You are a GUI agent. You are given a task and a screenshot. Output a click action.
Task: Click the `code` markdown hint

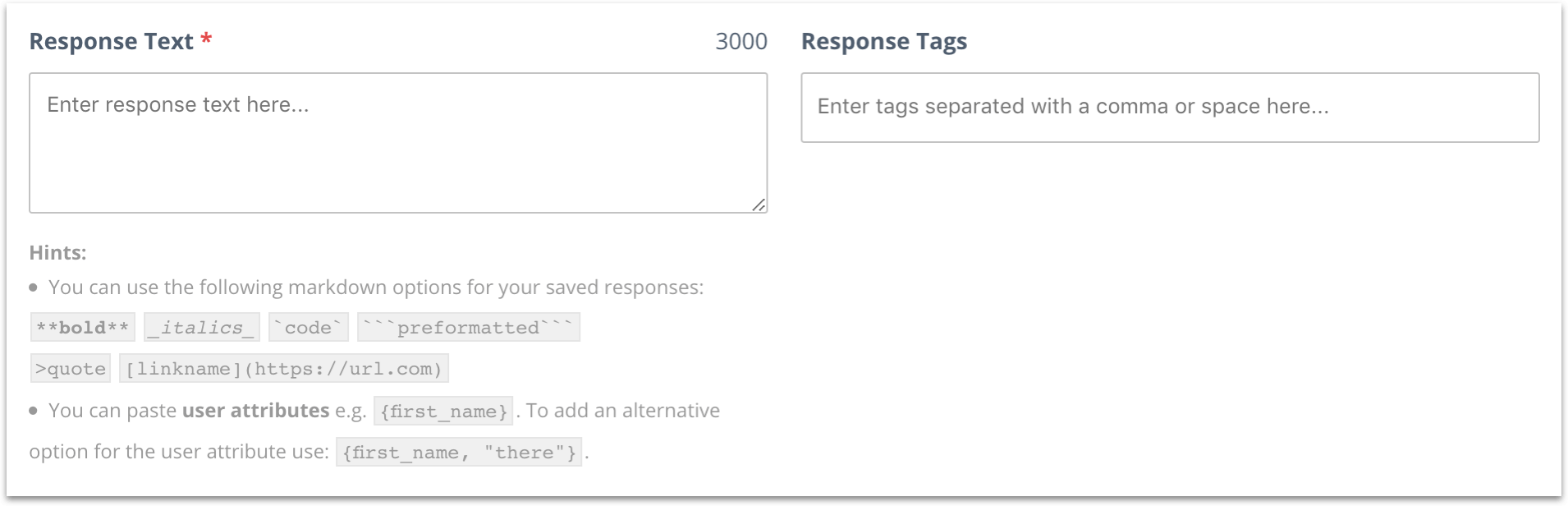click(309, 327)
